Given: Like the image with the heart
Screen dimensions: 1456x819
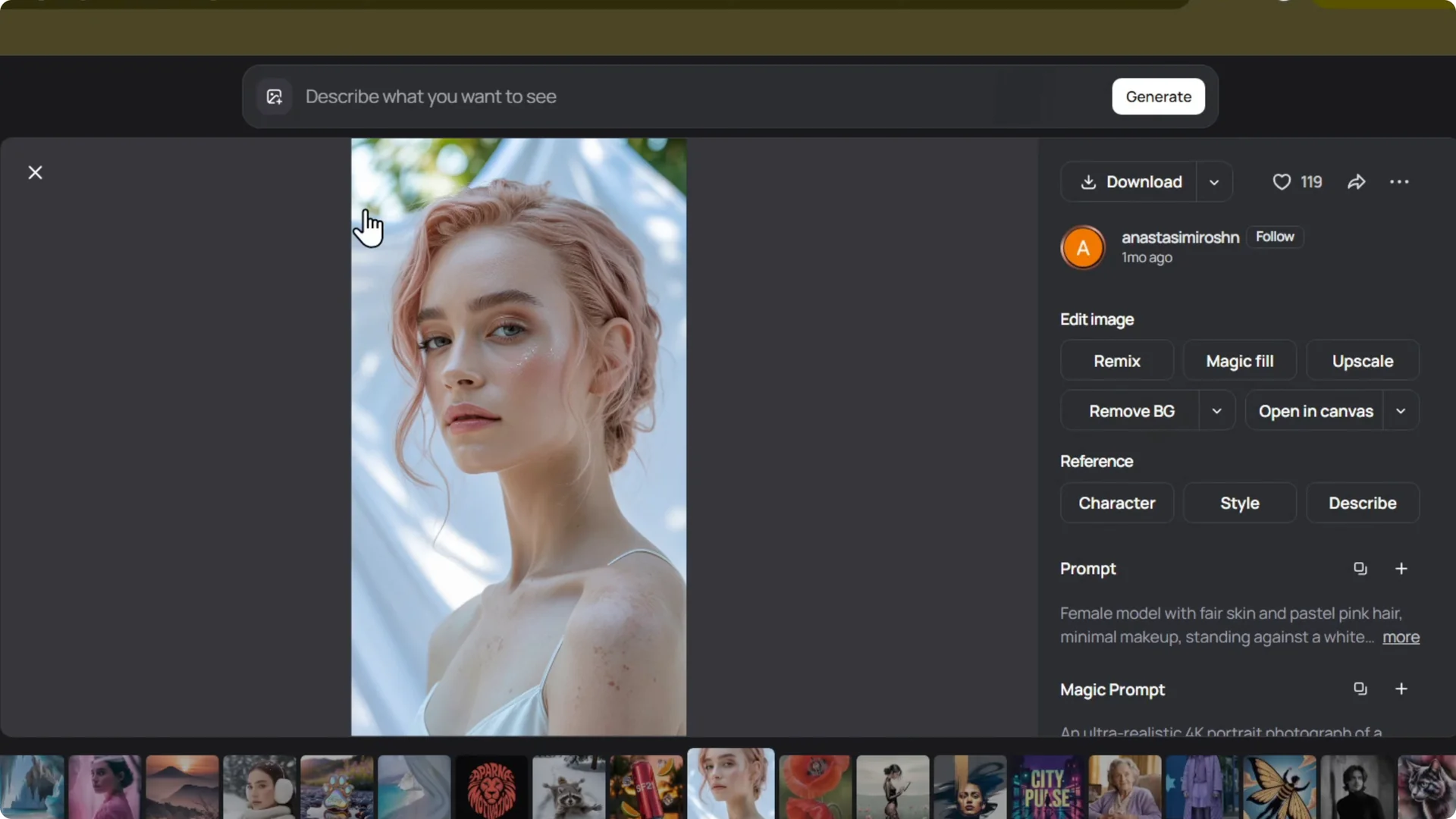Looking at the screenshot, I should tap(1282, 181).
